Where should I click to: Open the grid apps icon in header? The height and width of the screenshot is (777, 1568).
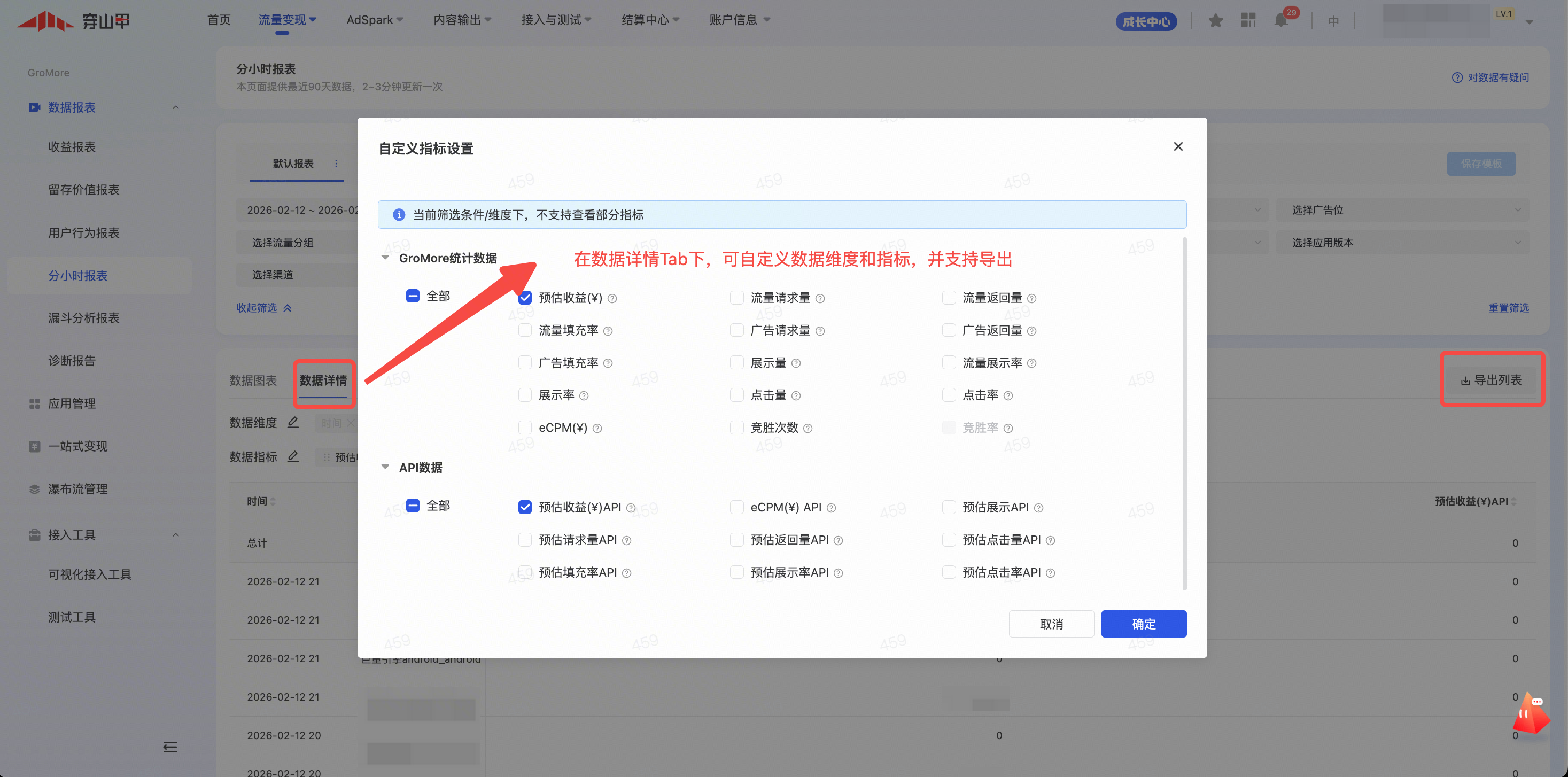pyautogui.click(x=1248, y=21)
